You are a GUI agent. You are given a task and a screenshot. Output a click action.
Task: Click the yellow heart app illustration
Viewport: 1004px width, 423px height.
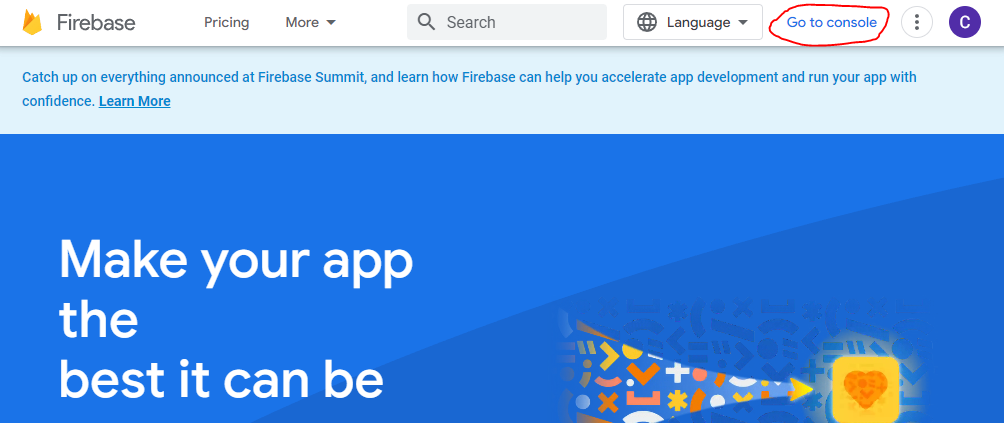(x=866, y=388)
